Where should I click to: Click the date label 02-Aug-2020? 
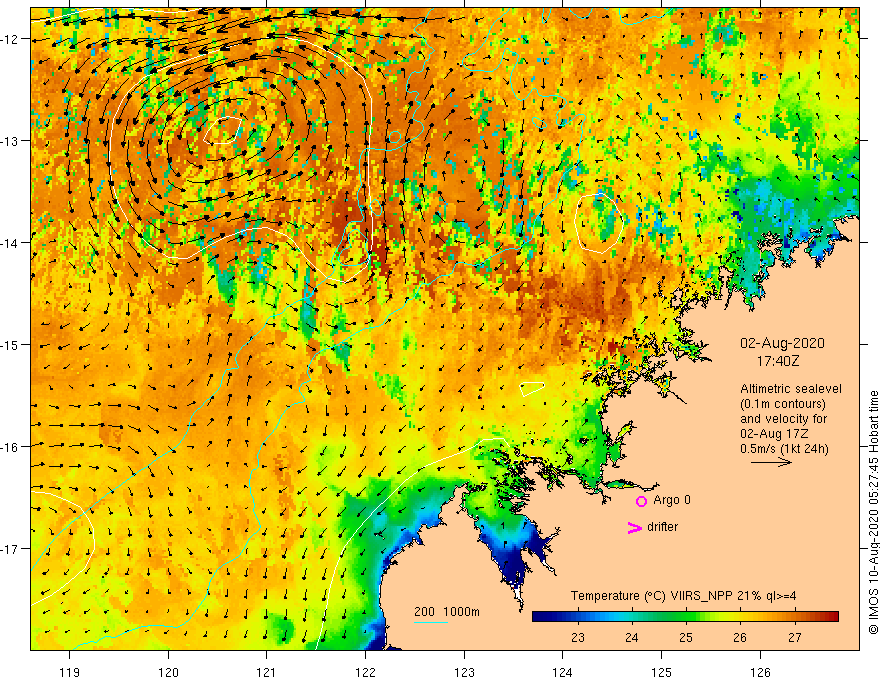tap(782, 343)
